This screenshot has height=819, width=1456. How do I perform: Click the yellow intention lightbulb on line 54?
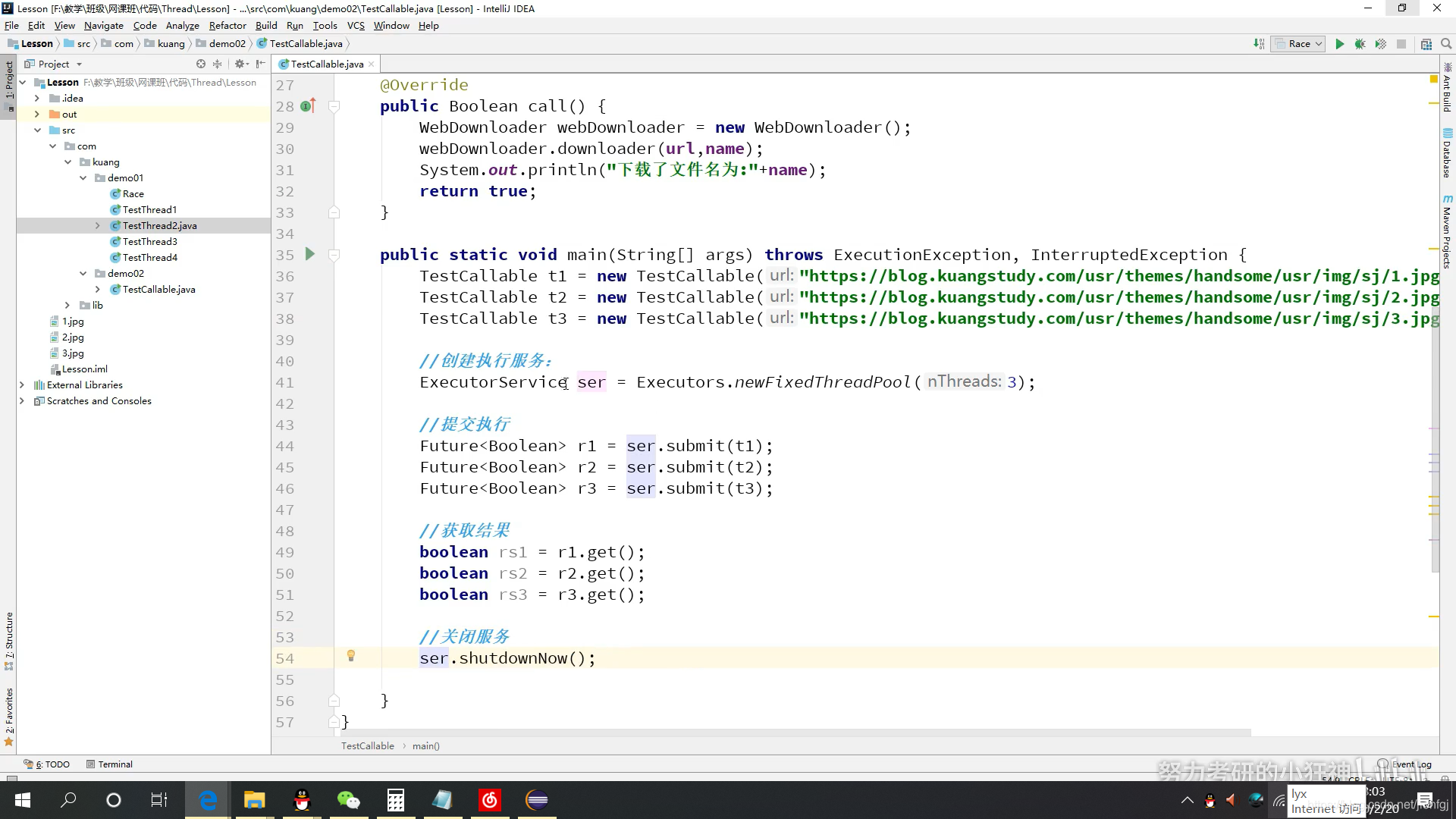coord(351,656)
